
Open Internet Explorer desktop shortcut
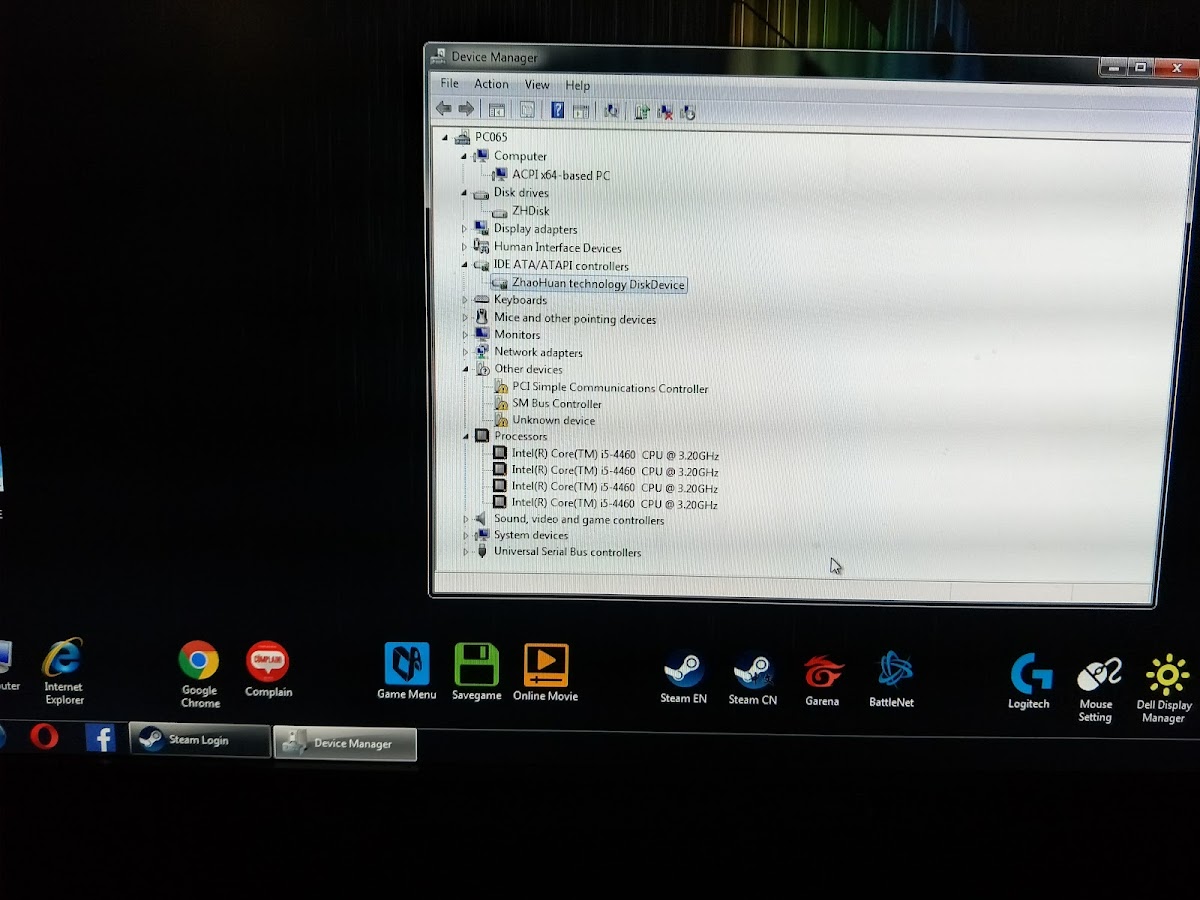click(63, 672)
